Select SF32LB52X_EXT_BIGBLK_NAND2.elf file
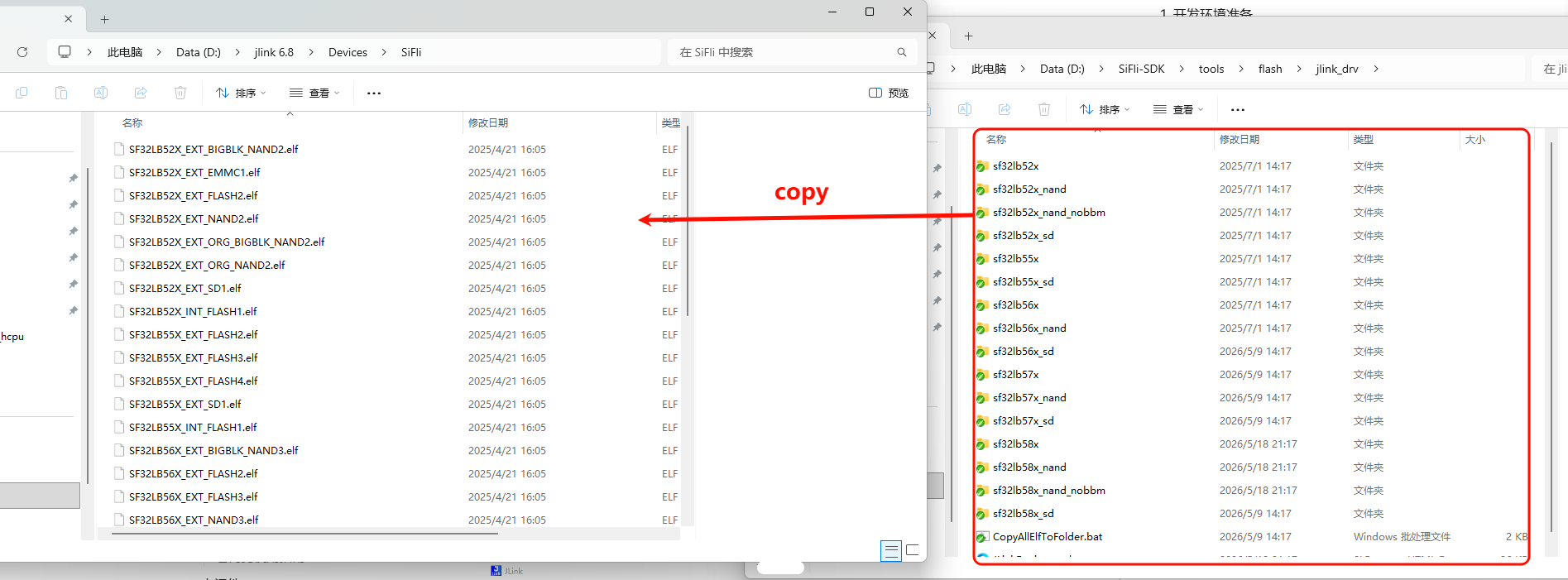Image resolution: width=1568 pixels, height=580 pixels. tap(213, 149)
